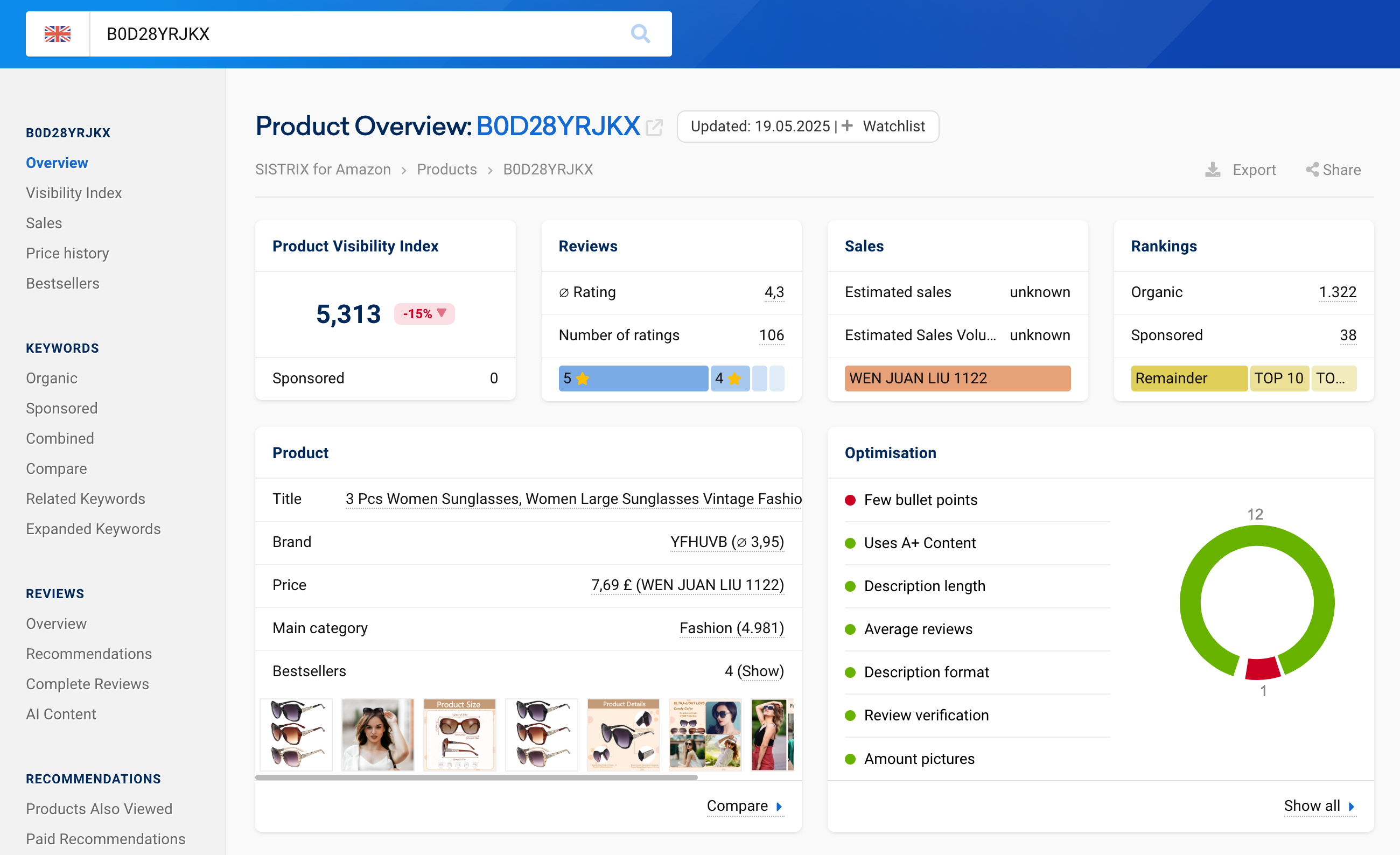
Task: Open Sponsored keywords sidebar item
Action: coord(62,409)
